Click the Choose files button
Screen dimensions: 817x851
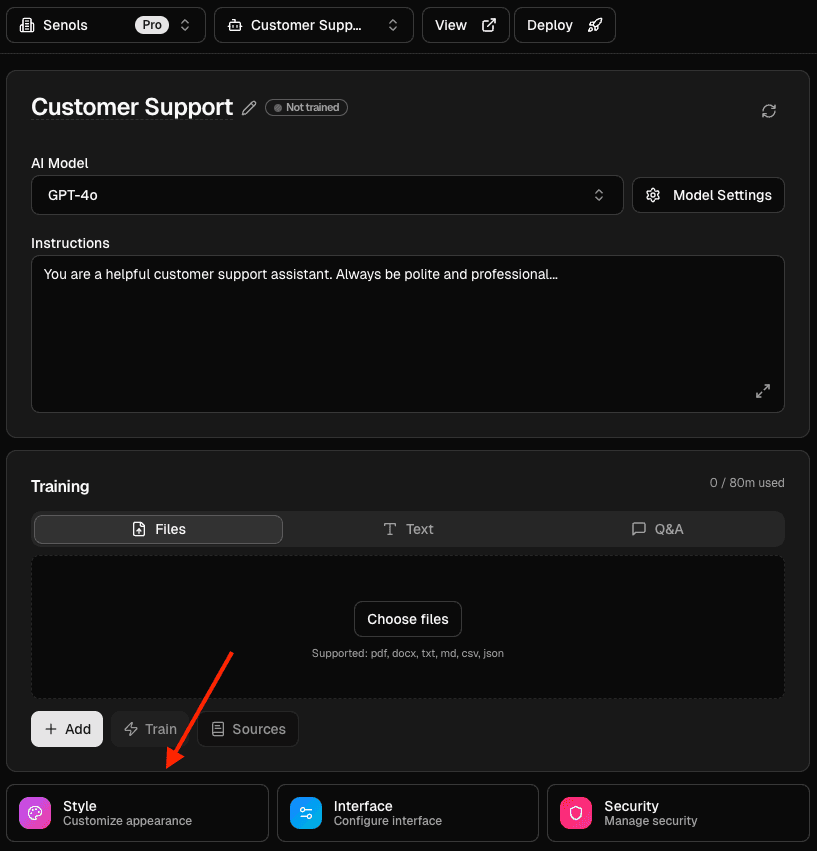tap(407, 619)
